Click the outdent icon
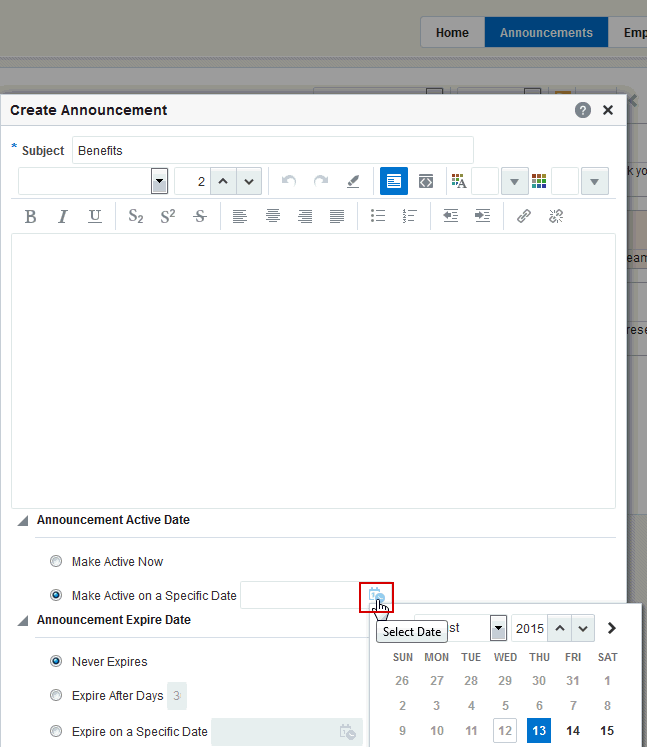Viewport: 647px width, 747px height. coord(450,216)
